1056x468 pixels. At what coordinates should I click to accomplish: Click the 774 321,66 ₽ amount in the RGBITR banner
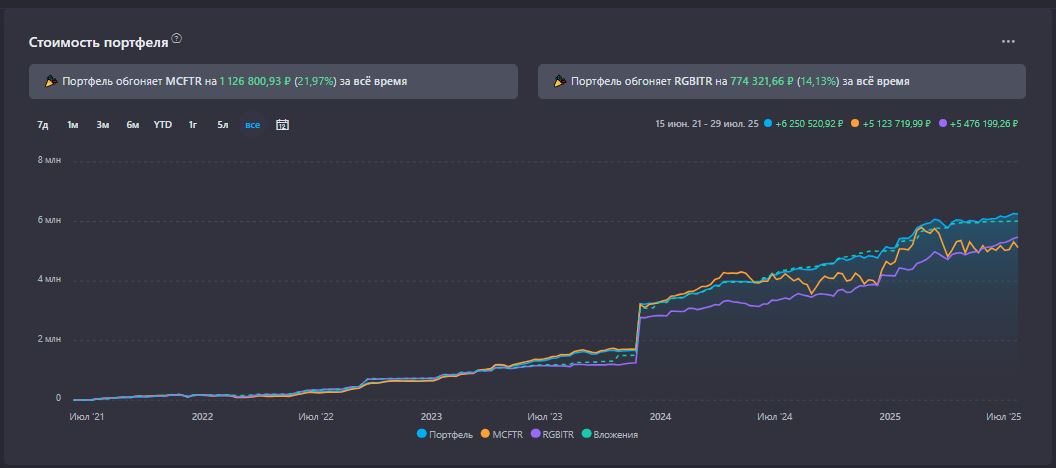click(x=762, y=81)
